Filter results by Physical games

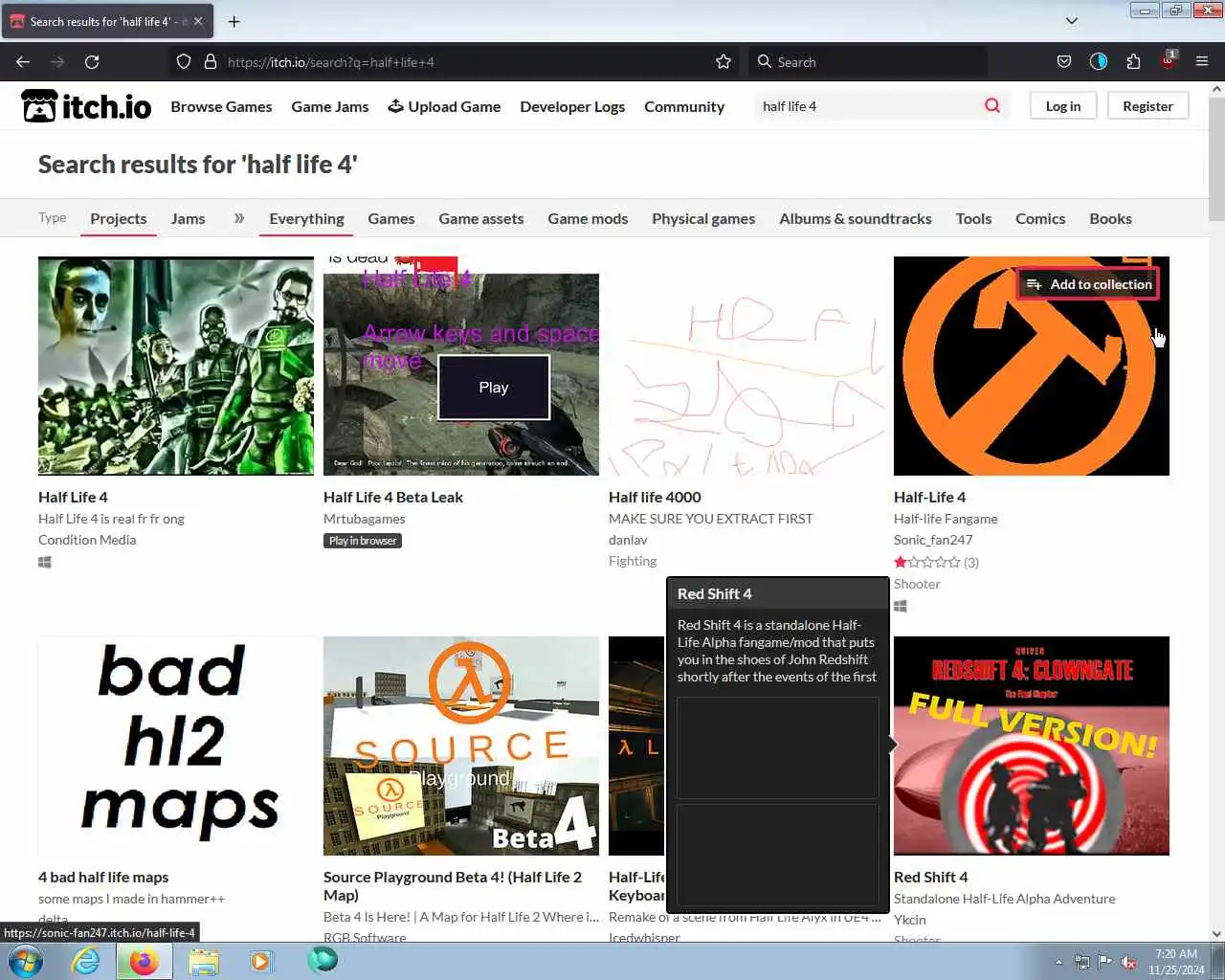(x=703, y=218)
